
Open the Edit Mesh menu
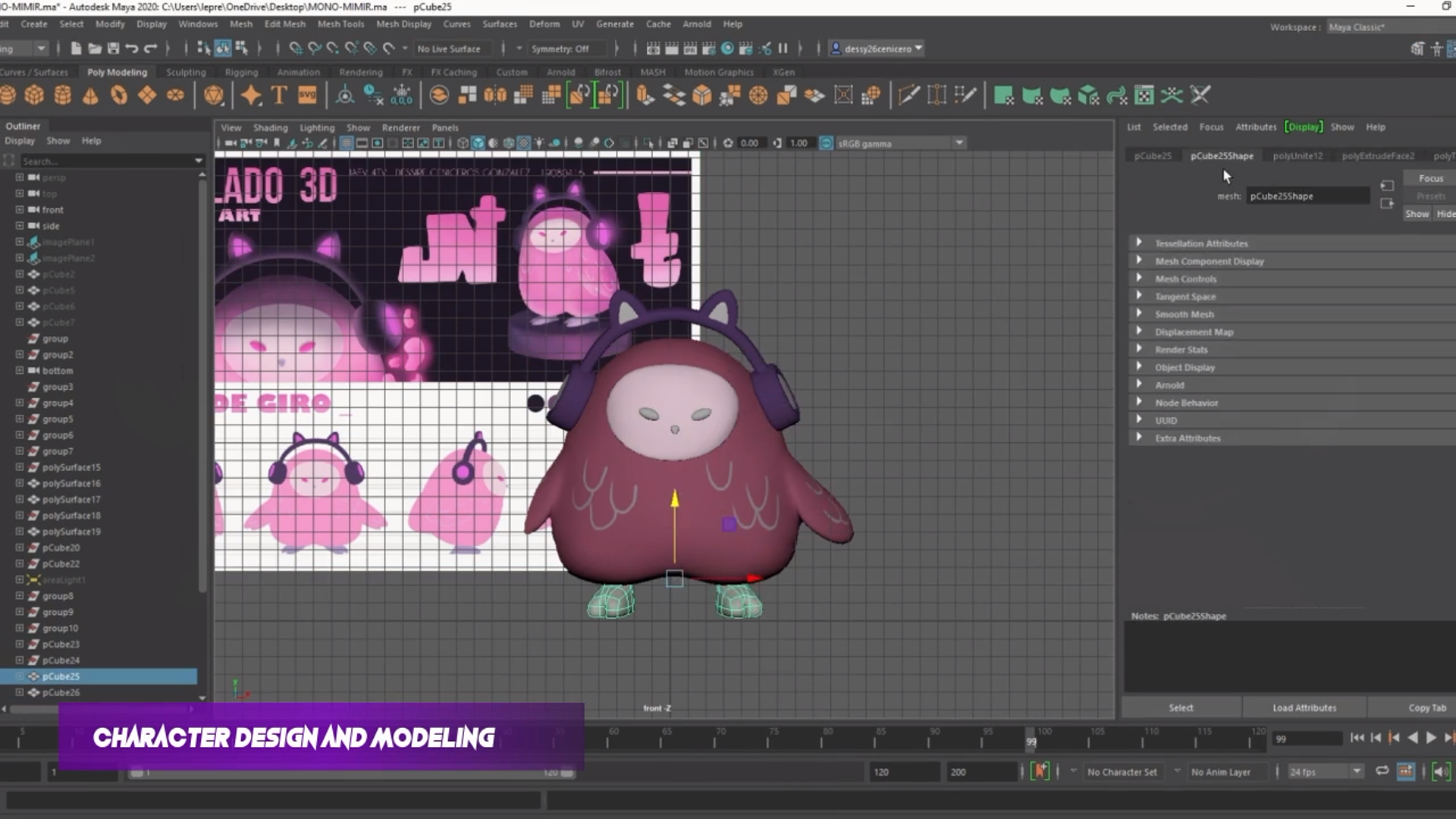tap(284, 24)
